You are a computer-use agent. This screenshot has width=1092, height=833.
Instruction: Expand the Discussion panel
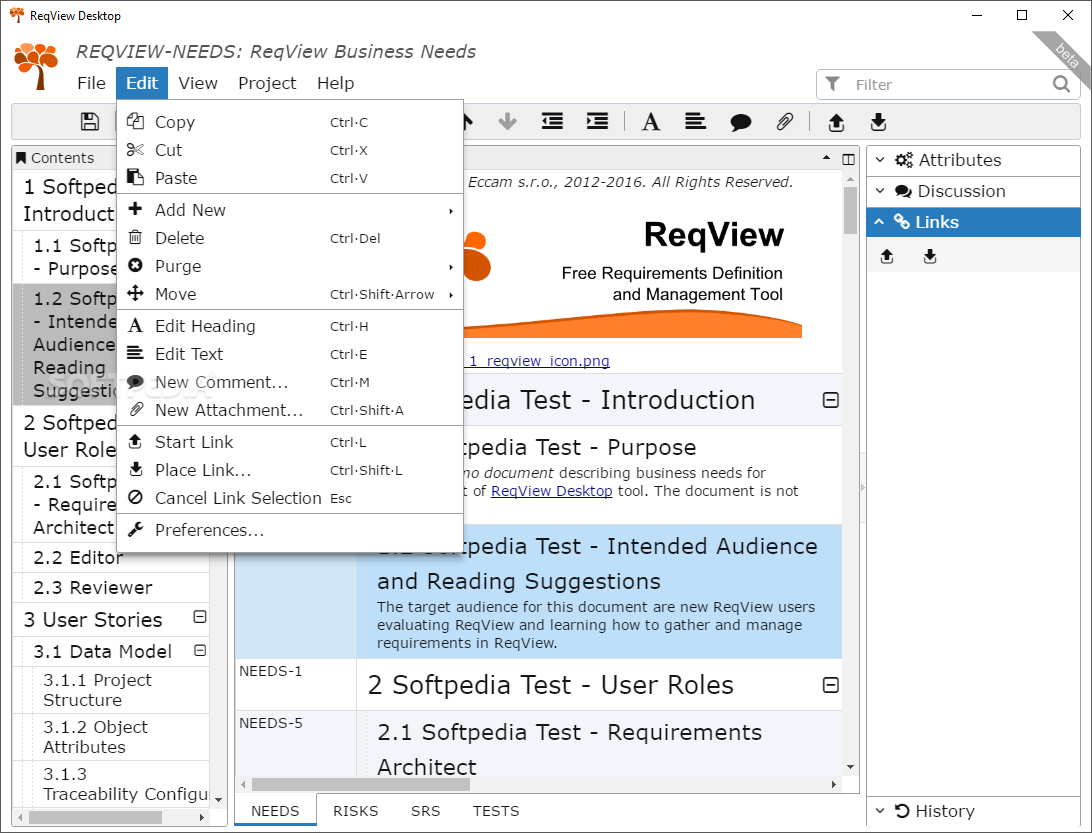(973, 191)
